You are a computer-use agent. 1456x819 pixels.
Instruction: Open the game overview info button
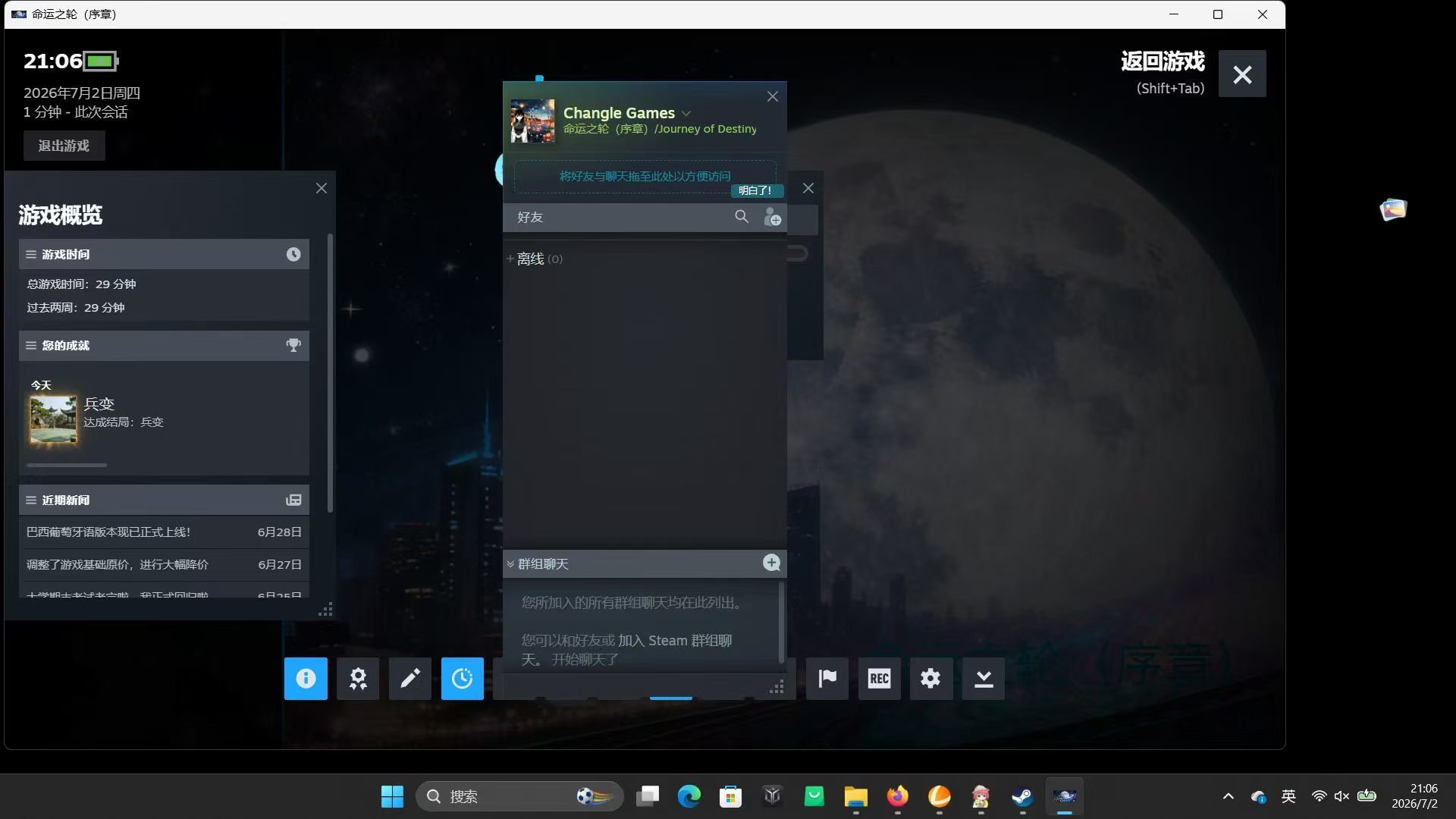click(306, 678)
